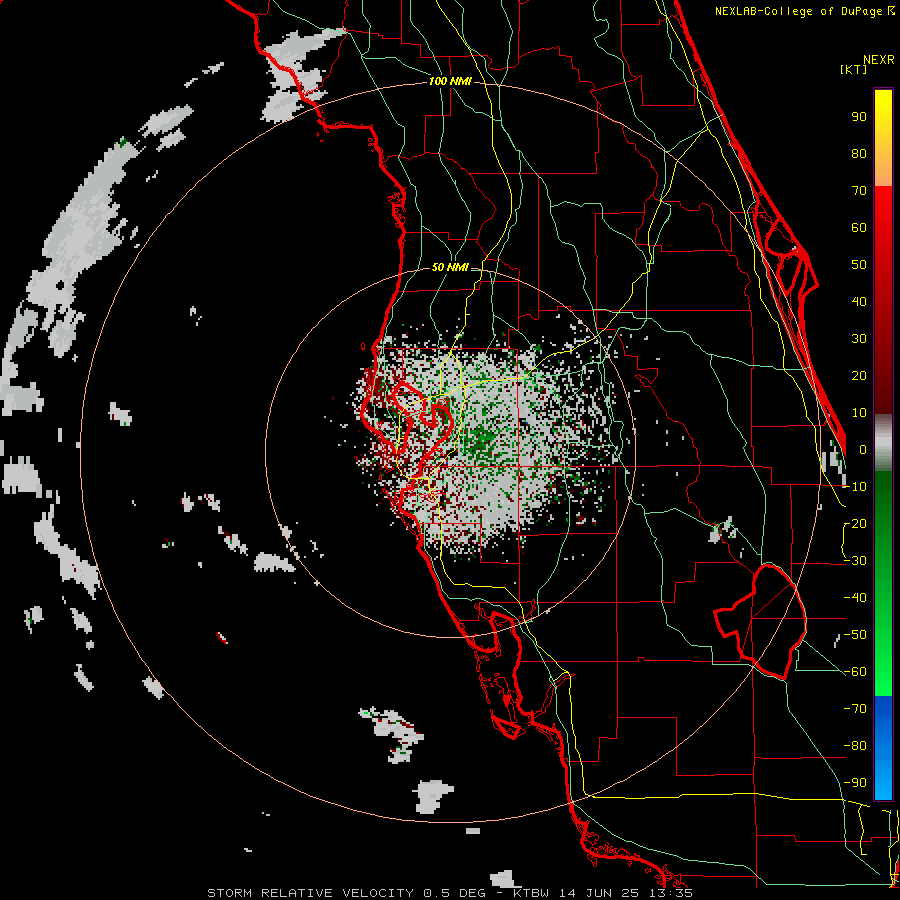
Task: Click the "-50" velocity scale value
Action: (x=855, y=635)
